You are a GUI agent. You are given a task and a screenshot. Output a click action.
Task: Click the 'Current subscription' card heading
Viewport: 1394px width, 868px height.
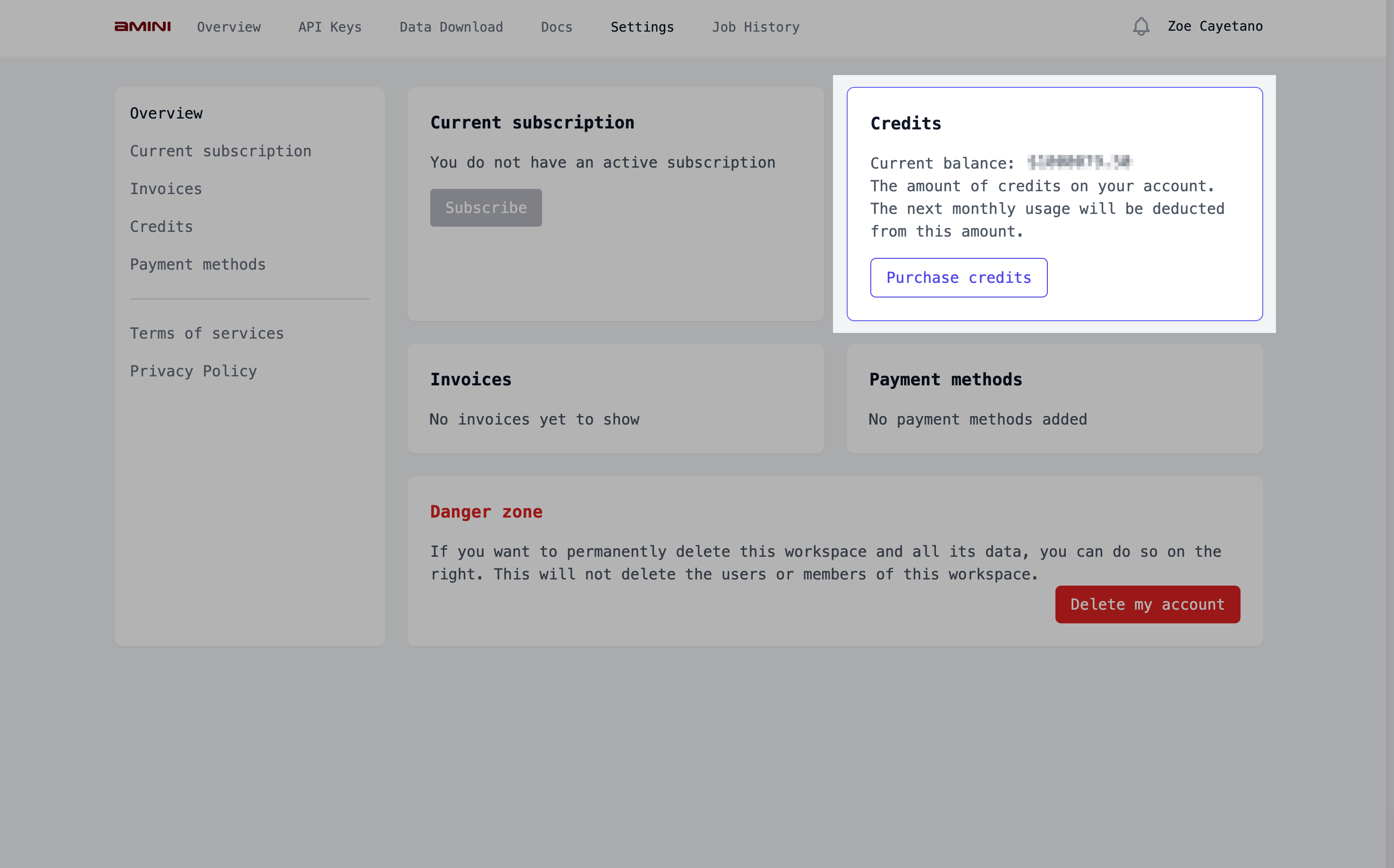point(532,122)
